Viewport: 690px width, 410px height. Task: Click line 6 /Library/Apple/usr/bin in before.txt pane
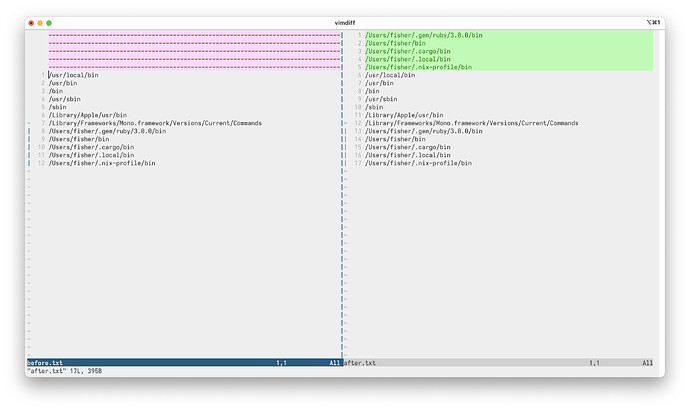88,115
